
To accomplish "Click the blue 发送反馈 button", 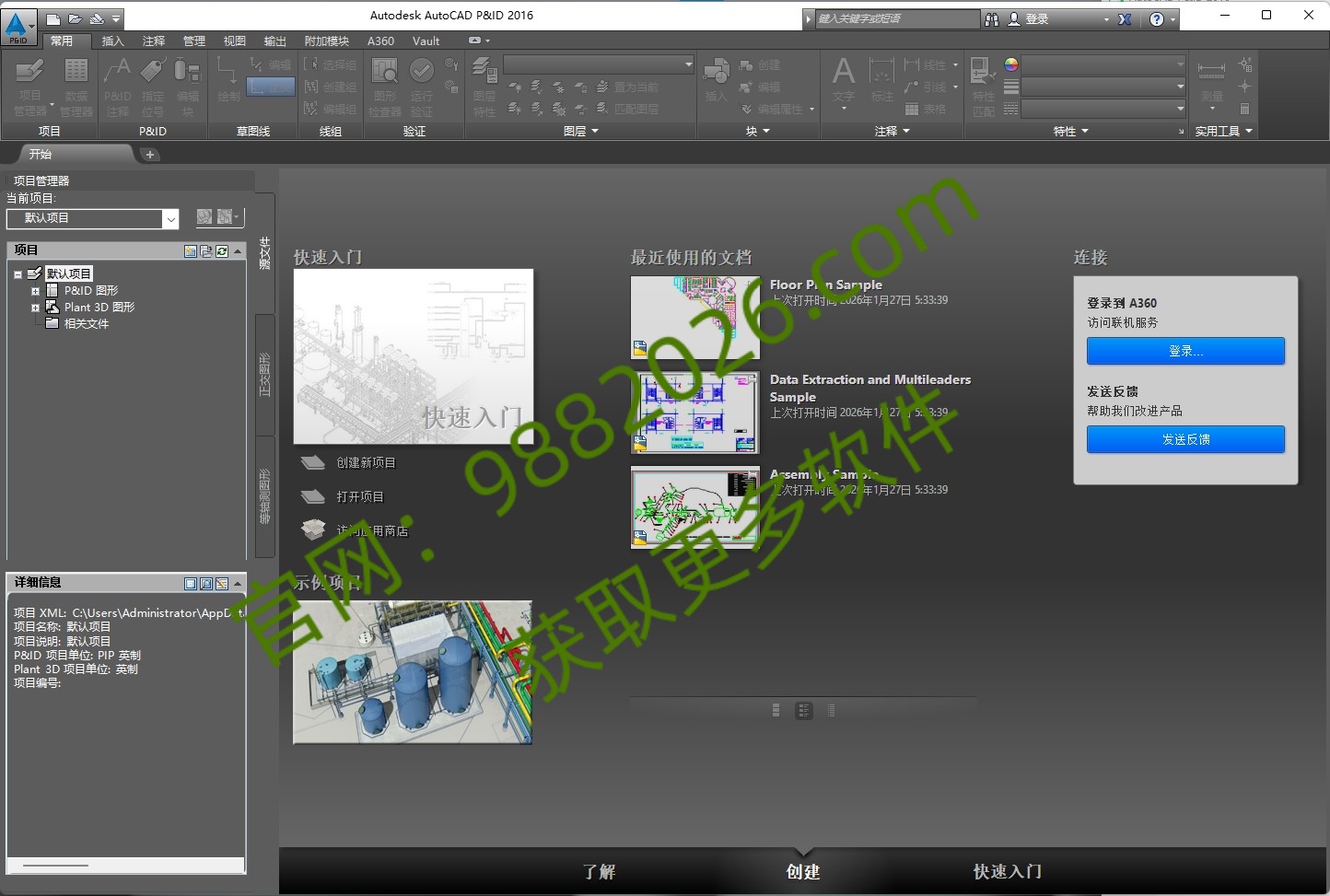I will [1185, 439].
